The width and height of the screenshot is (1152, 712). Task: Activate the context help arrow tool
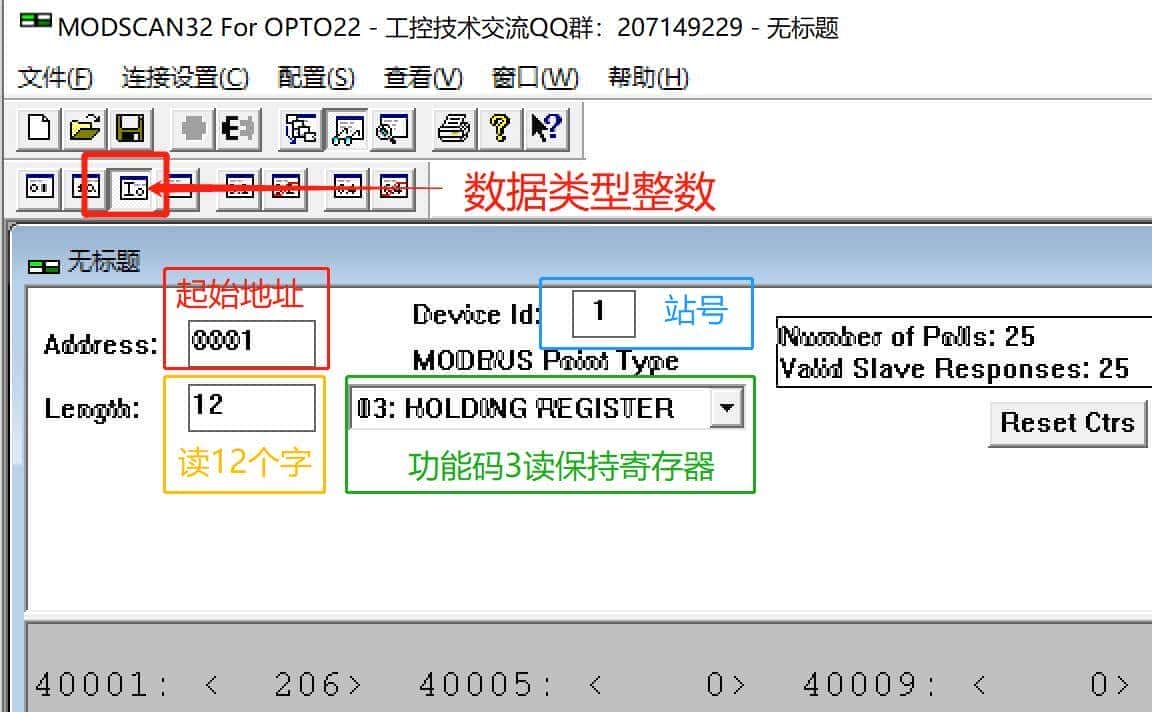(545, 128)
